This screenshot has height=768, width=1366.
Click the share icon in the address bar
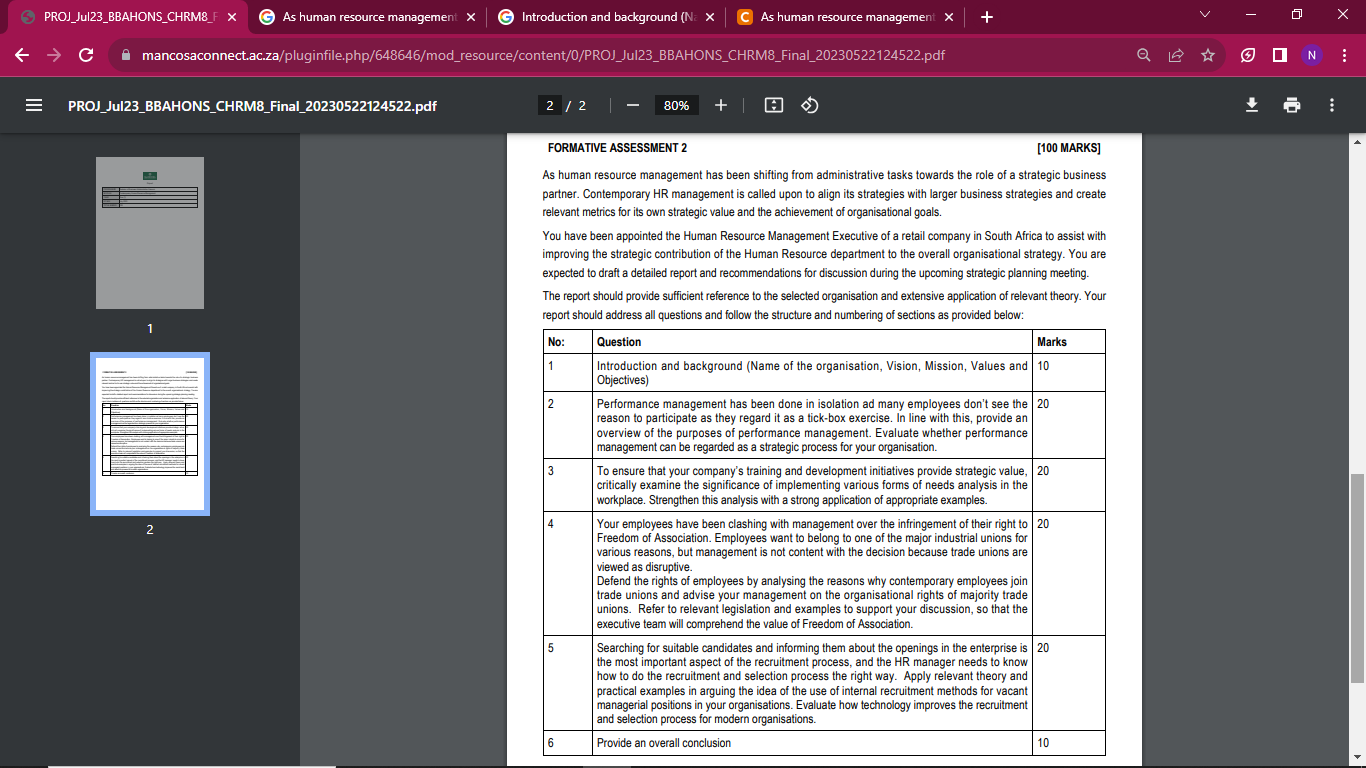pos(1174,57)
